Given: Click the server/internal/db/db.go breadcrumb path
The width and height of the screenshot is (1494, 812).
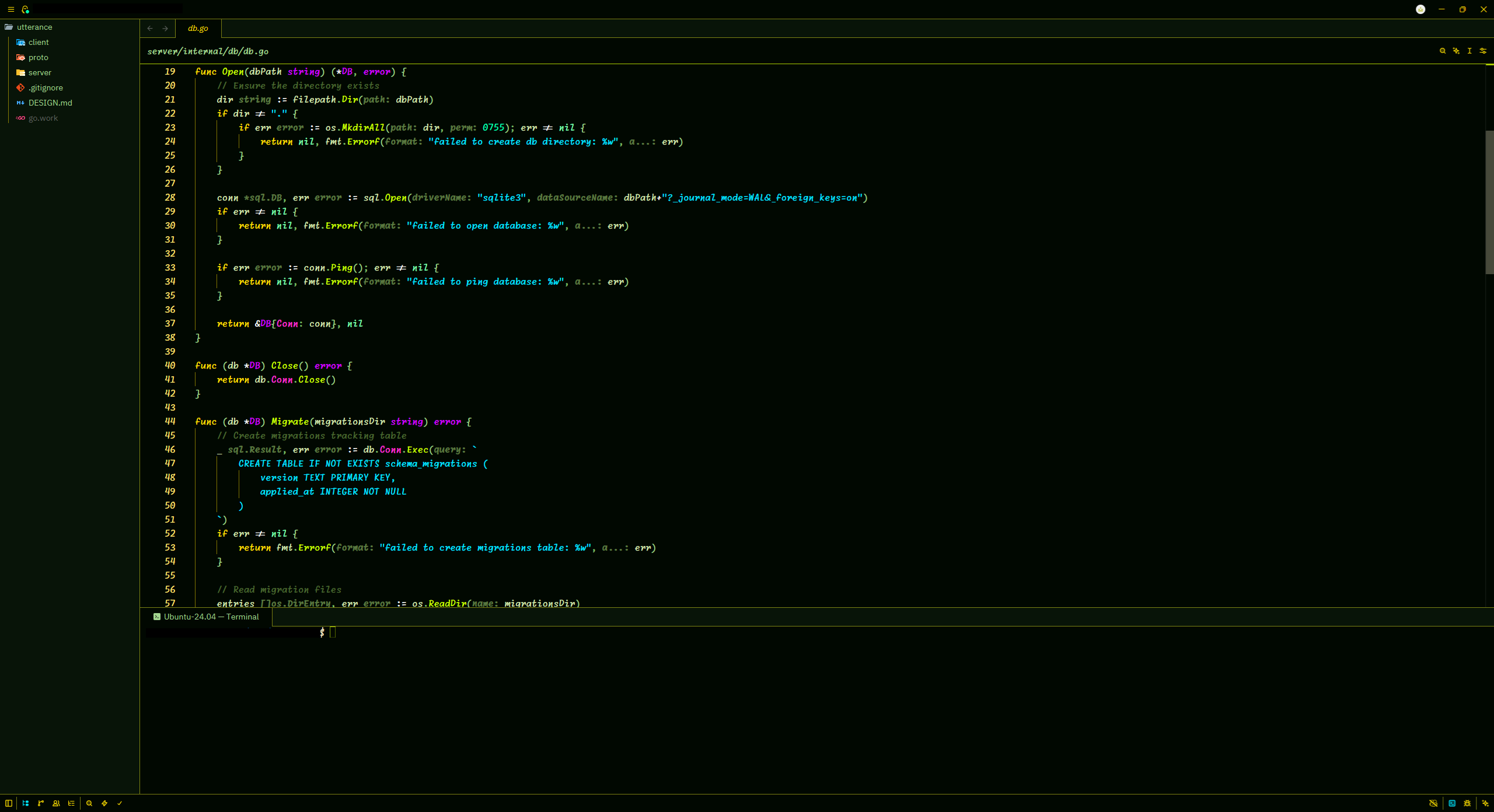Looking at the screenshot, I should point(208,51).
